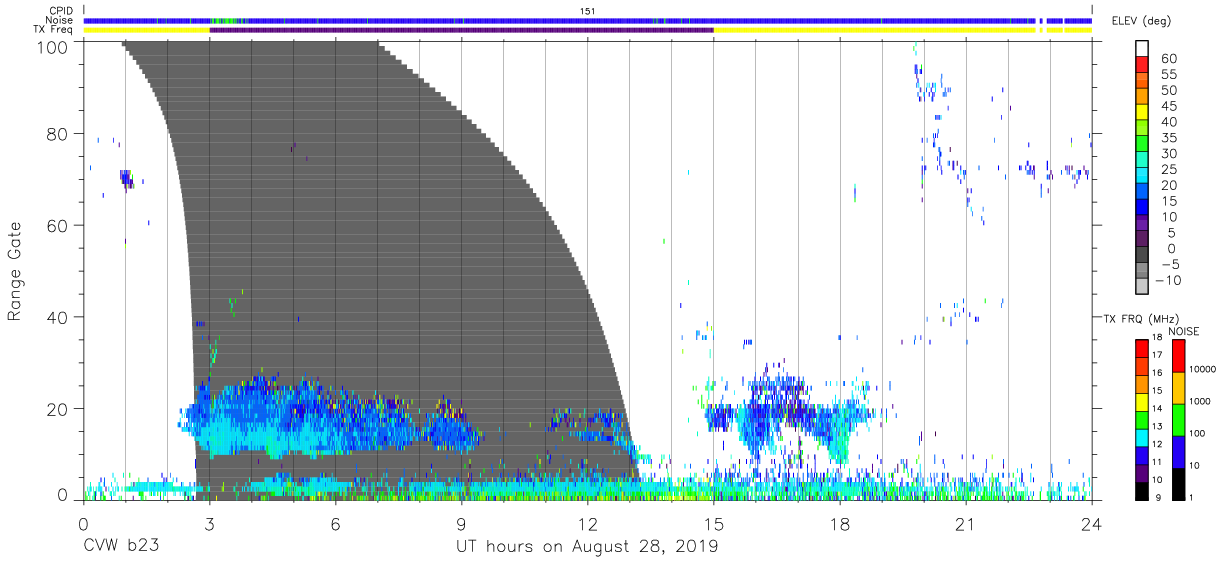Click the "TX Freq" row label at top left
This screenshot has width=1228, height=567.
click(x=54, y=30)
